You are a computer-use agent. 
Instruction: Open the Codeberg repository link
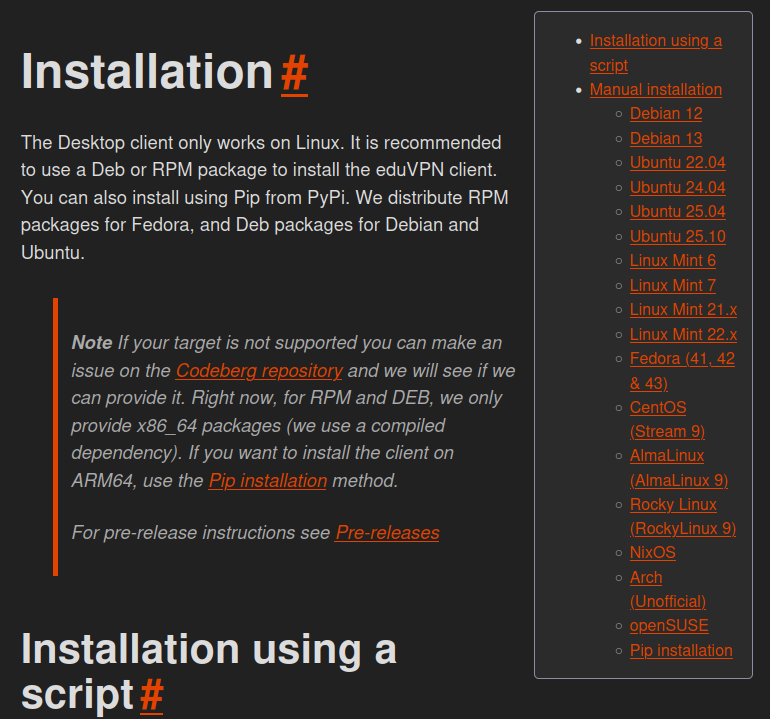pyautogui.click(x=259, y=371)
